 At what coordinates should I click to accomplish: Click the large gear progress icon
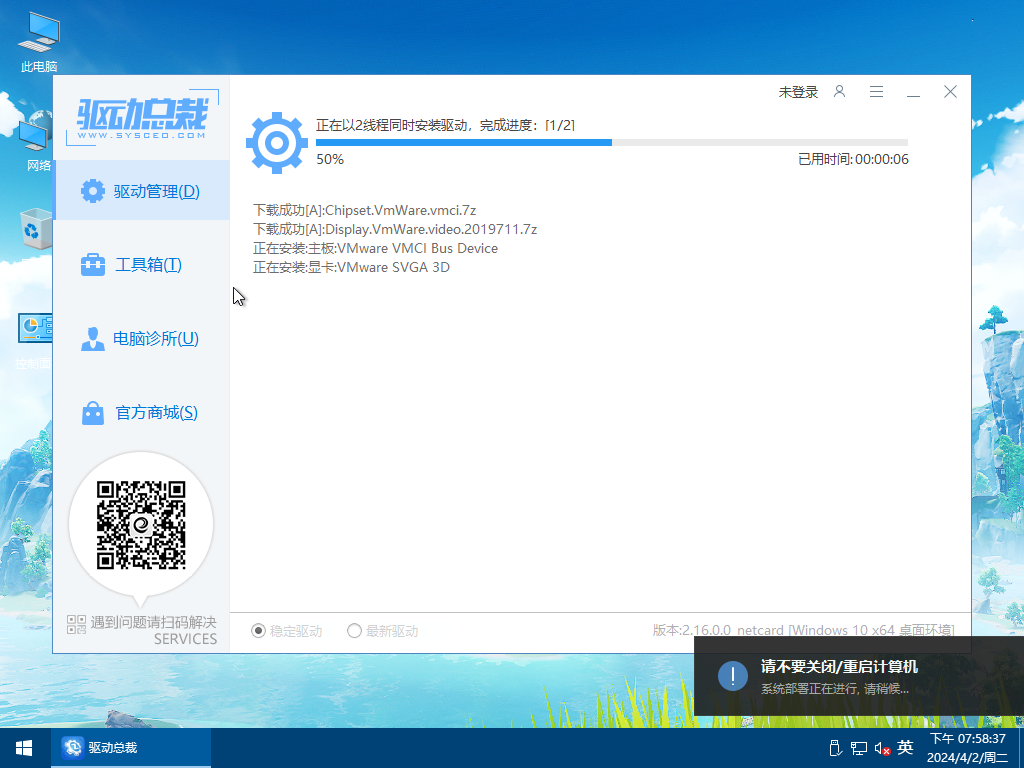(277, 143)
